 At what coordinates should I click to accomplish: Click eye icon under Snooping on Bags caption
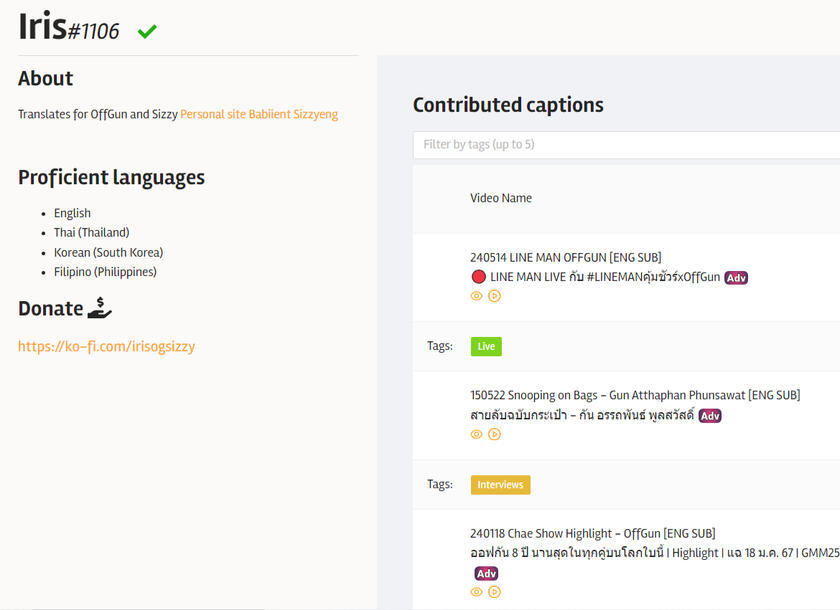(477, 434)
